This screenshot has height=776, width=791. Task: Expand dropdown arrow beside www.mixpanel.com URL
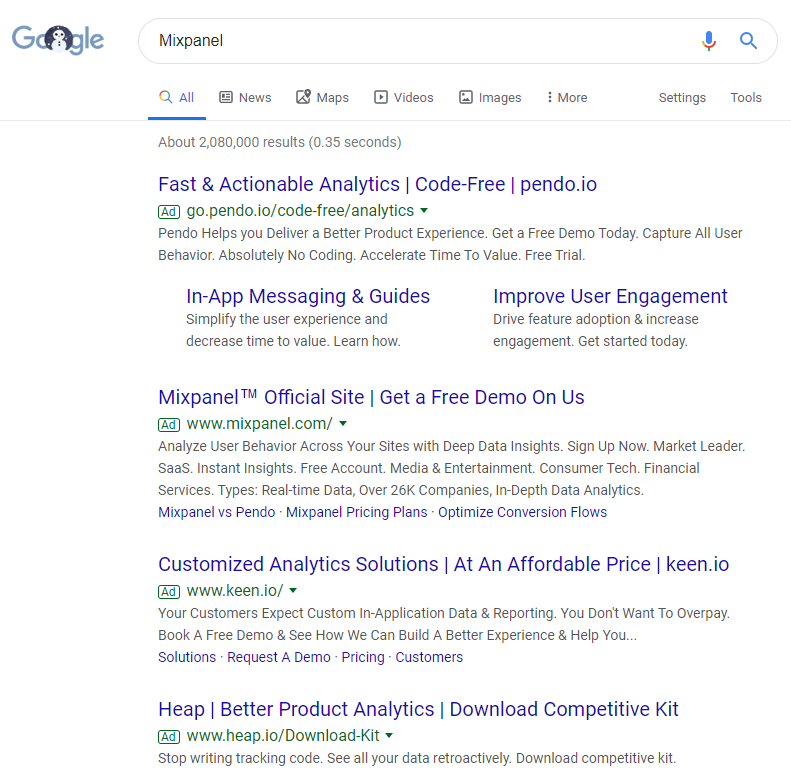342,423
